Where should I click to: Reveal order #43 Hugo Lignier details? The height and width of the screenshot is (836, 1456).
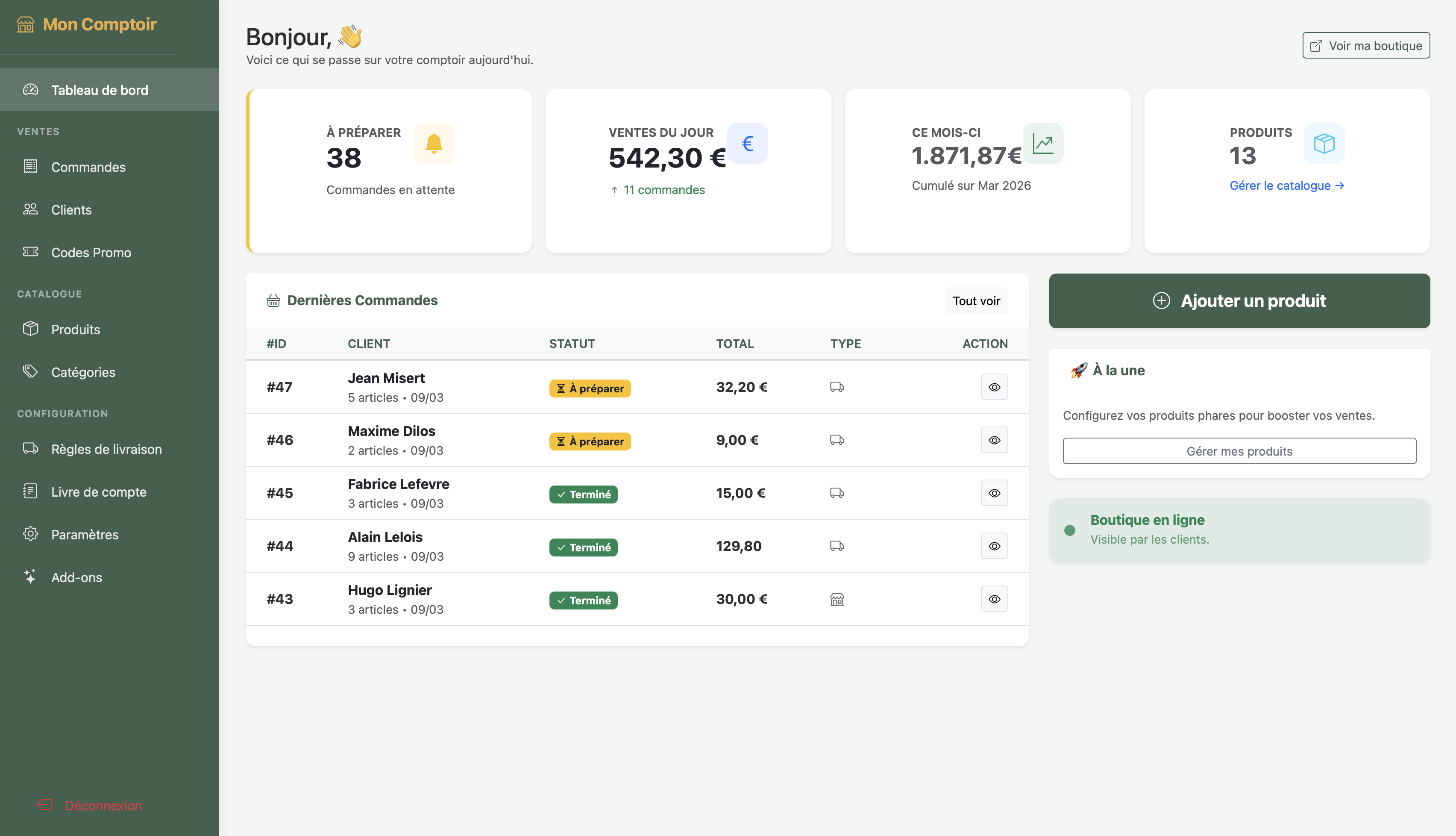coord(995,598)
